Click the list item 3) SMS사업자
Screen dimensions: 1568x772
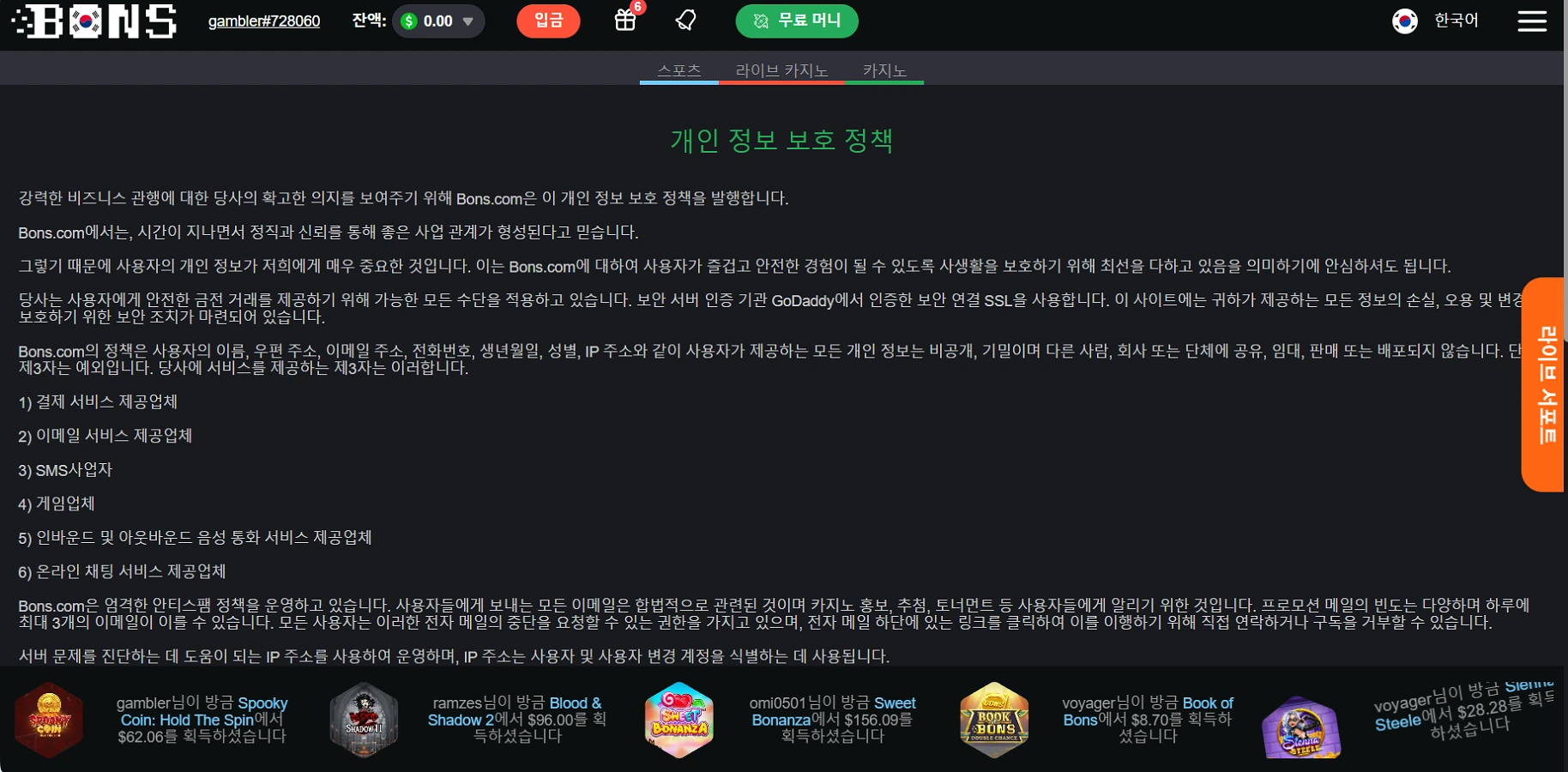point(65,470)
